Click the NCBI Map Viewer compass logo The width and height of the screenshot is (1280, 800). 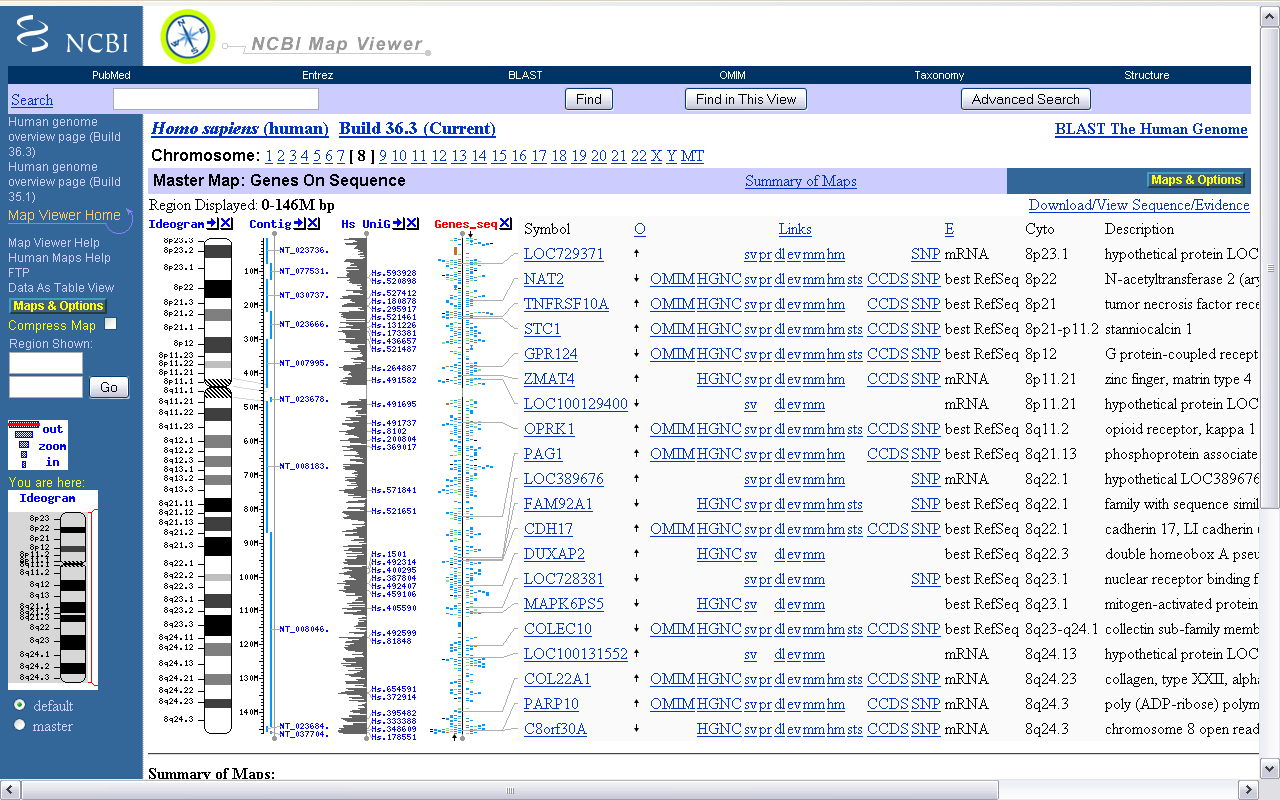[188, 37]
